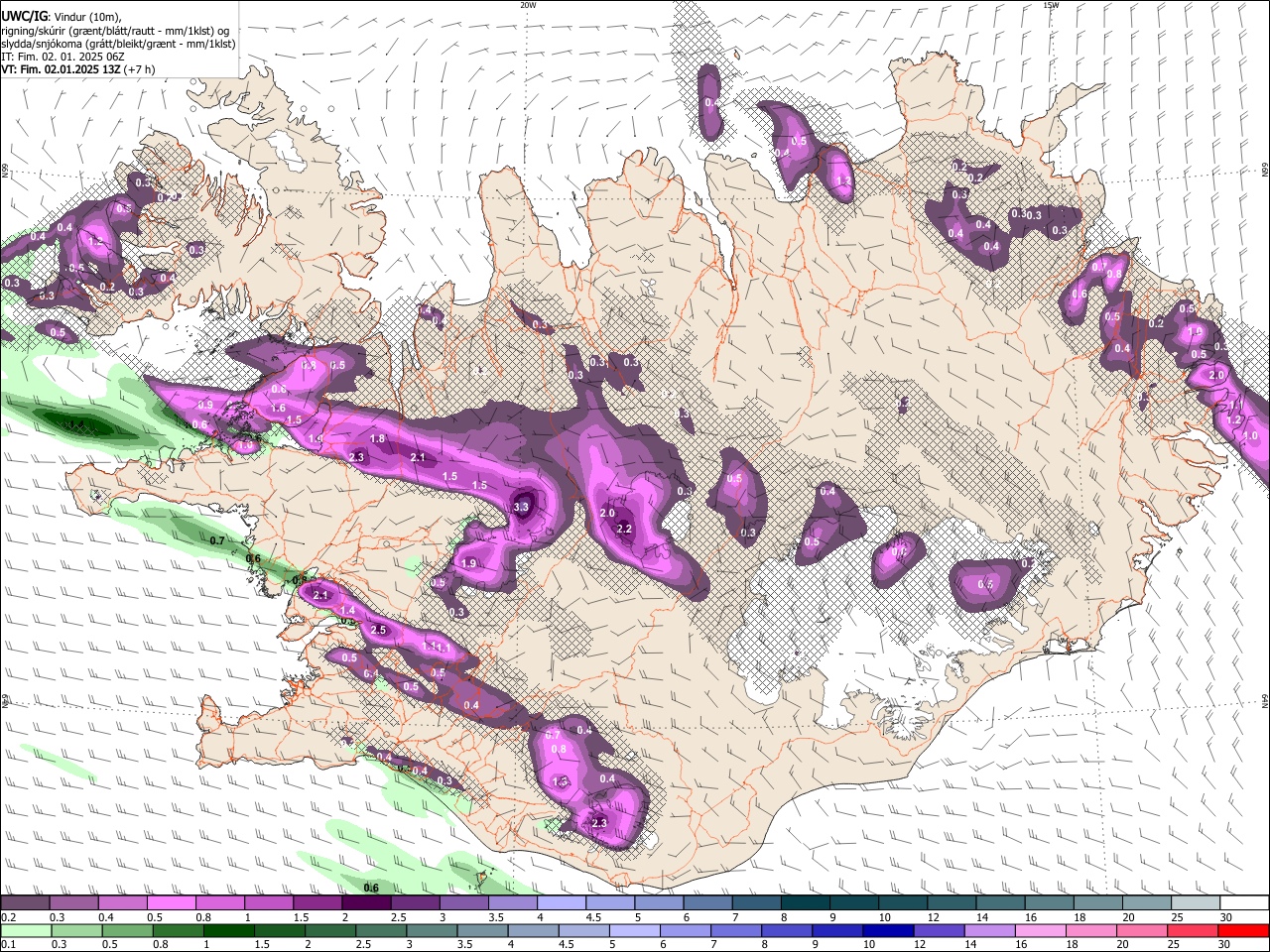The image size is (1270, 952).
Task: Click the 2.2 precipitation value on the map
Action: pos(624,529)
